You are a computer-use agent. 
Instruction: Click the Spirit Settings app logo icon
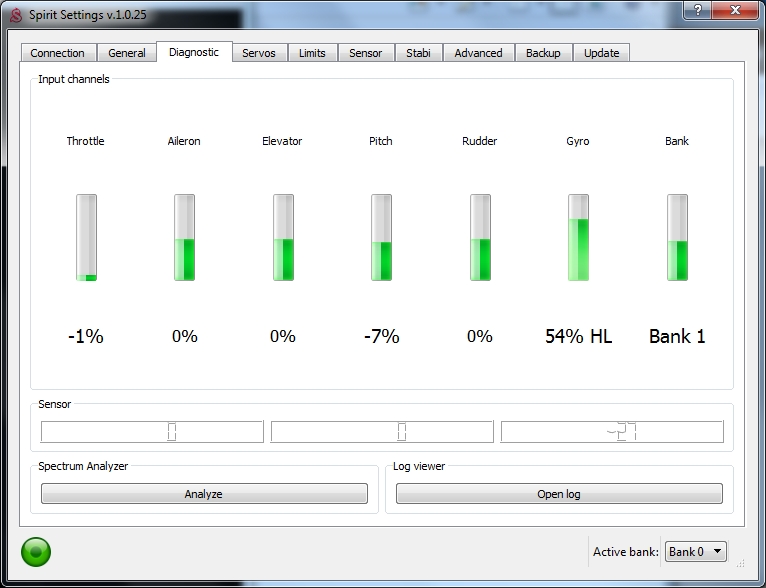[x=15, y=15]
